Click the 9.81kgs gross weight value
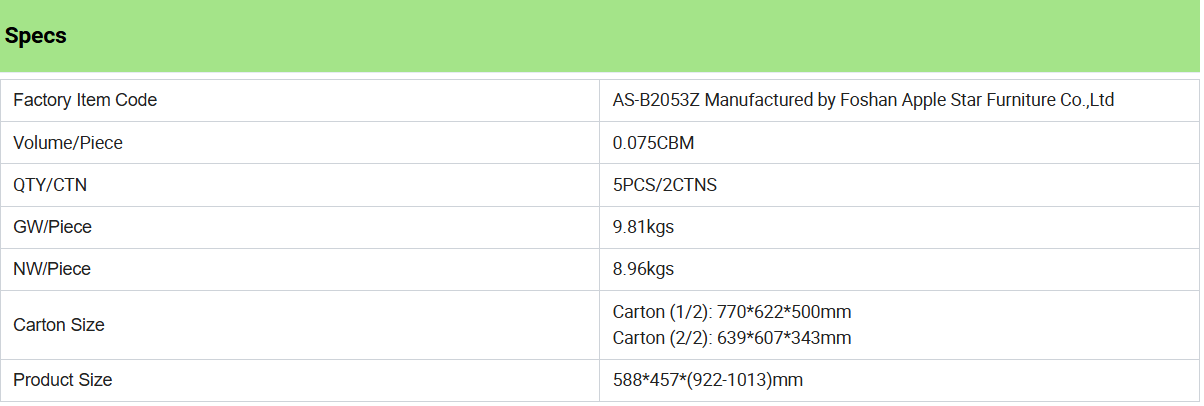 point(643,227)
